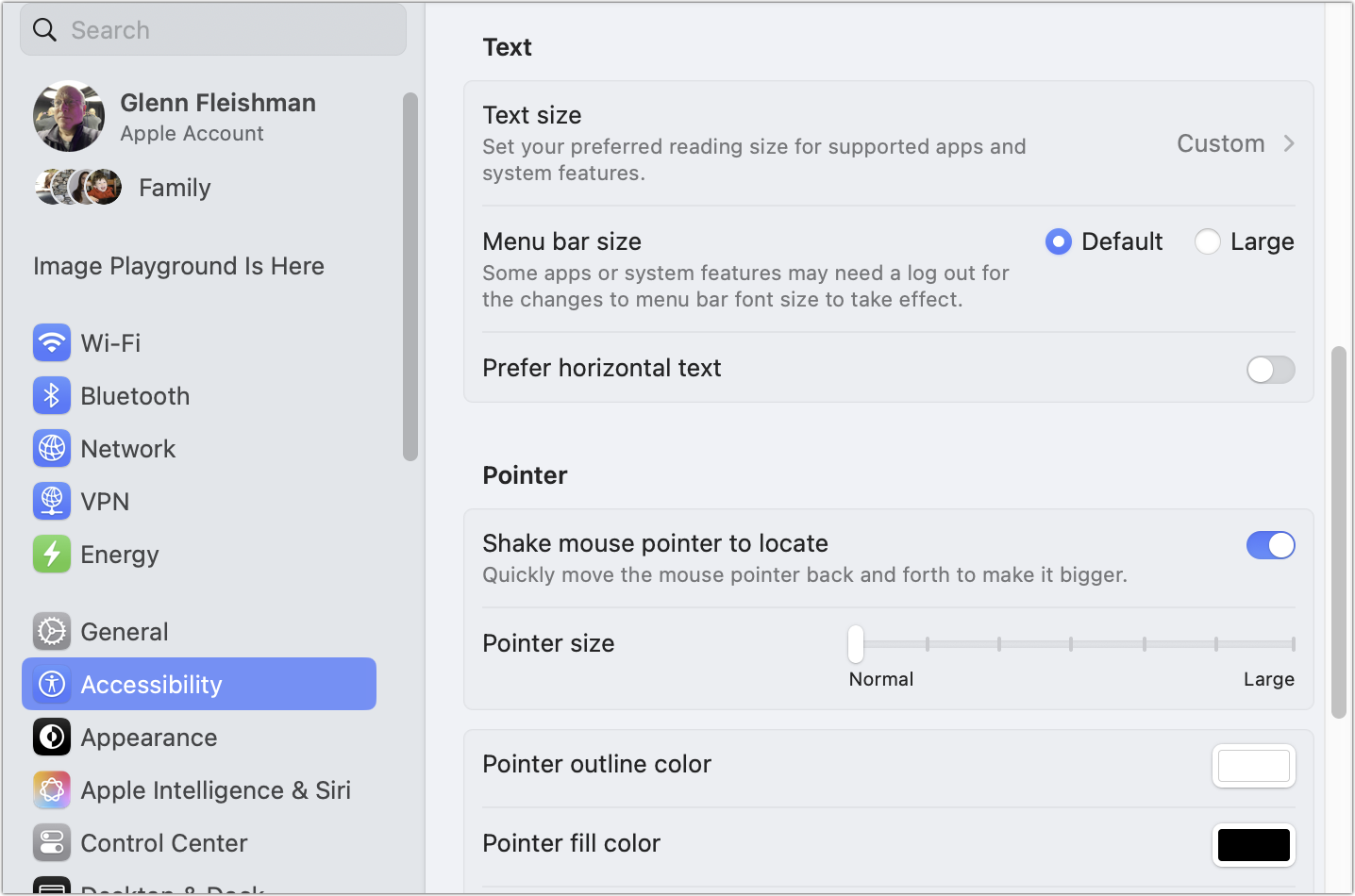Open the Family sidebar item
Screen dimensions: 1355x896
174,188
